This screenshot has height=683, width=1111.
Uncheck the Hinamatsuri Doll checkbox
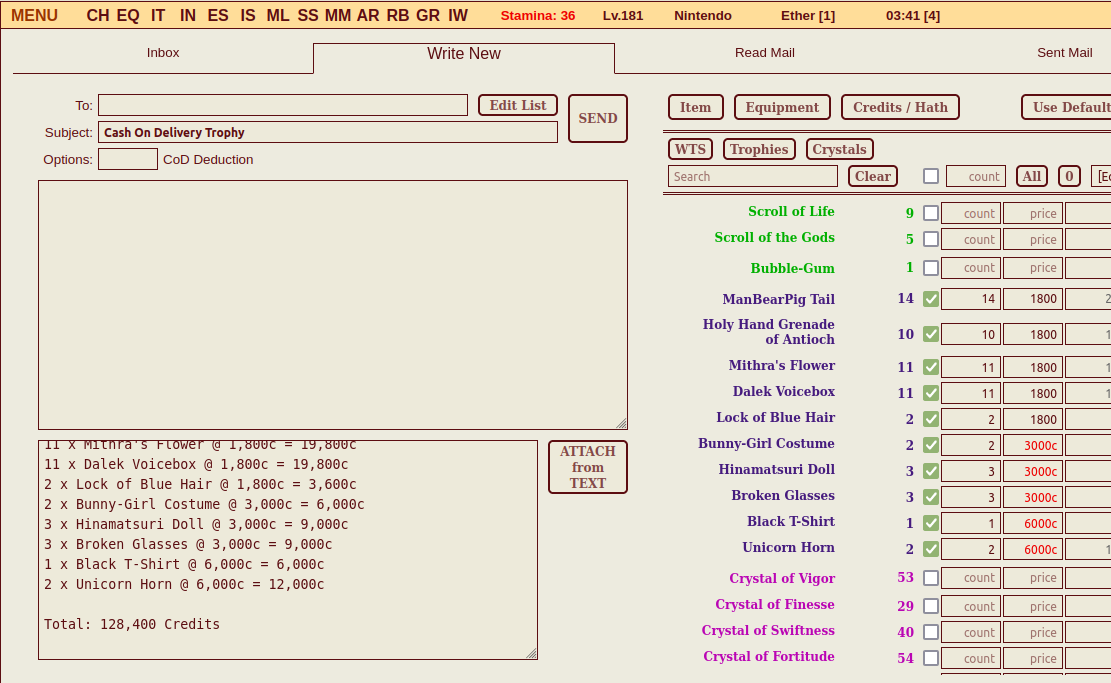point(931,471)
